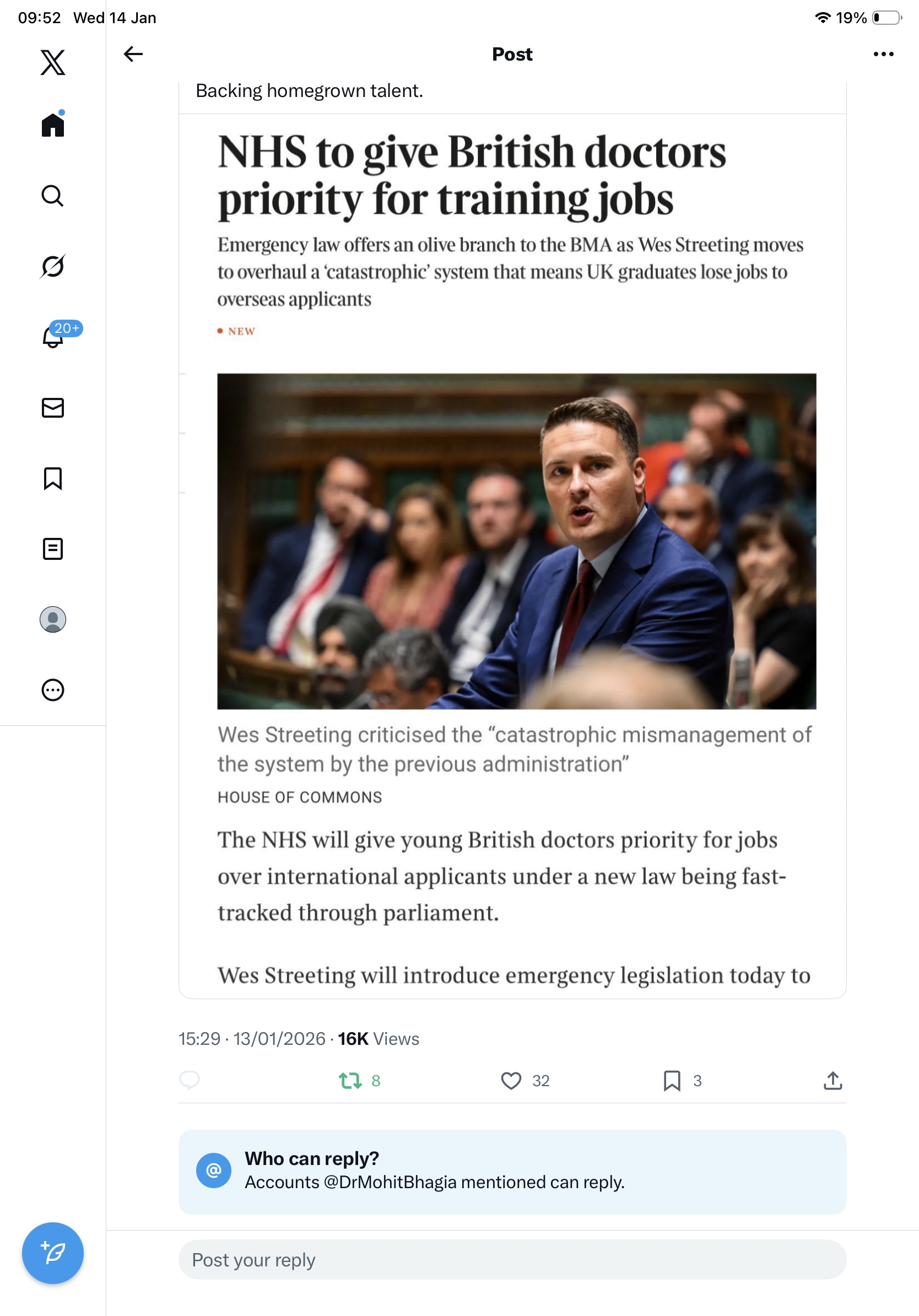919x1316 pixels.
Task: Open the post options three-dot menu
Action: tap(884, 54)
